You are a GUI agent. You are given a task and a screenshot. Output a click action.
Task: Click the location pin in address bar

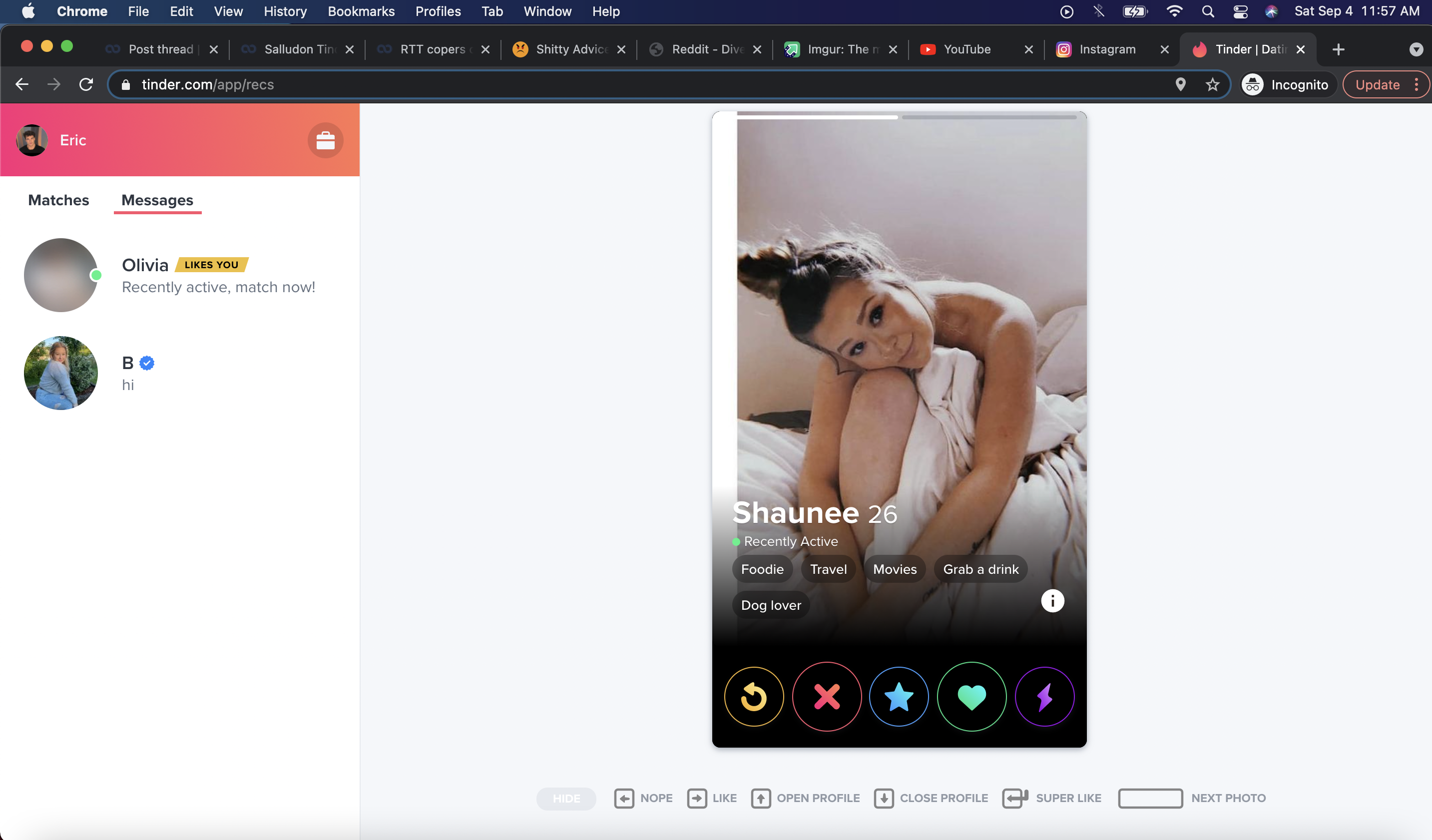tap(1180, 85)
